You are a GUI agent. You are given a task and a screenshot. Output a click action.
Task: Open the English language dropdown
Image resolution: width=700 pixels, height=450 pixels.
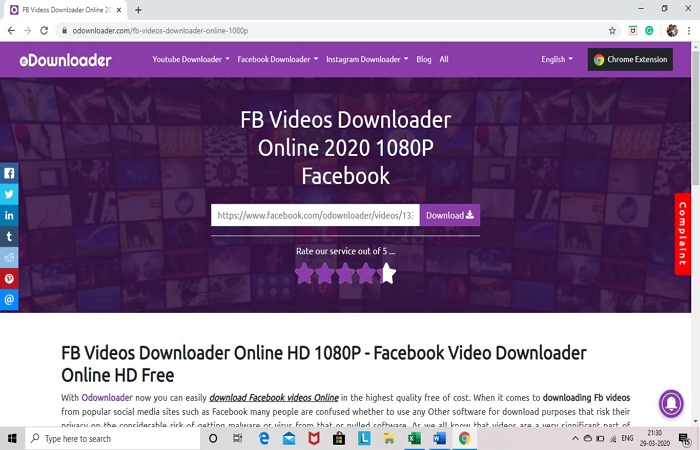[x=557, y=59]
